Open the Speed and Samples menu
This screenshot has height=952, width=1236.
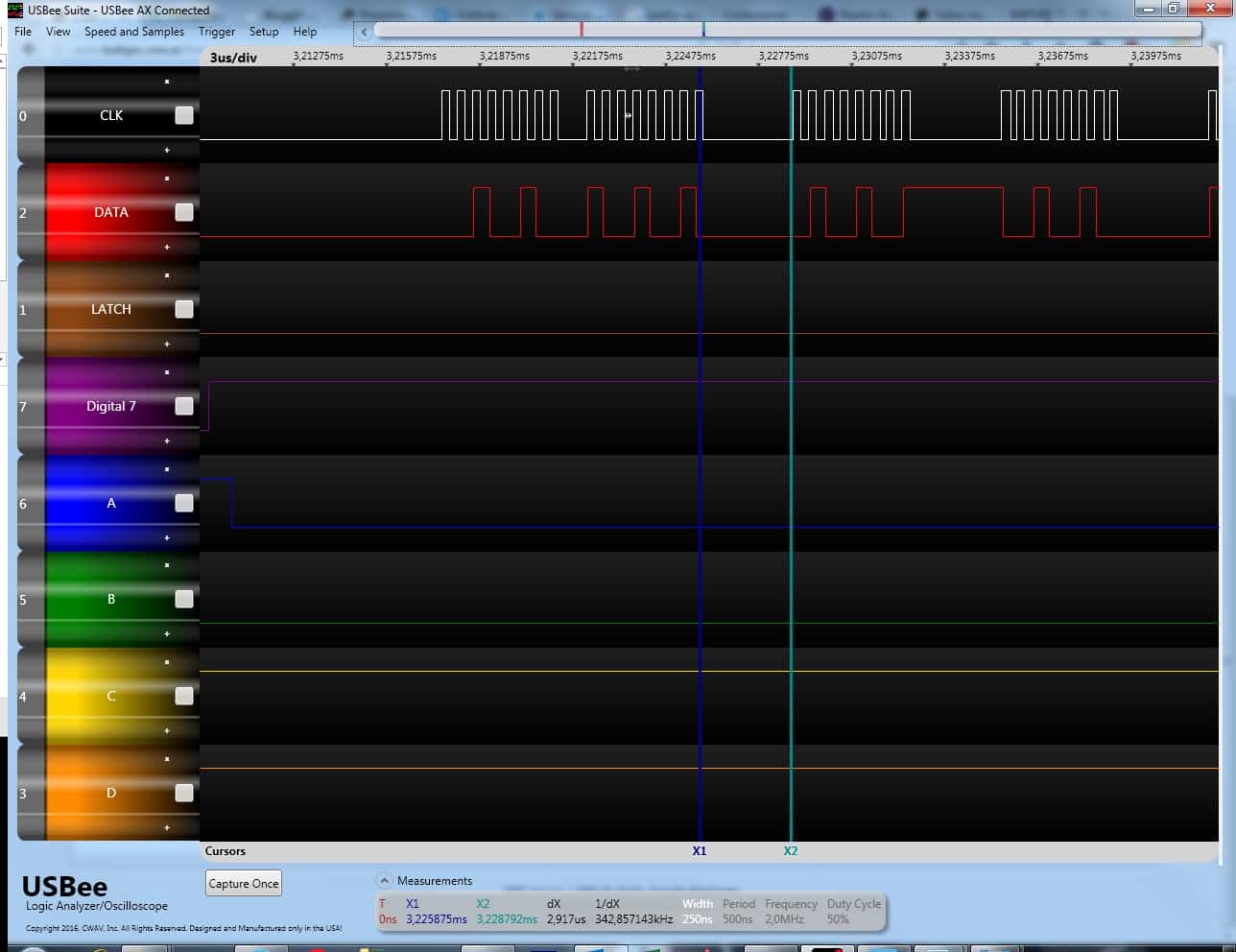pos(134,32)
